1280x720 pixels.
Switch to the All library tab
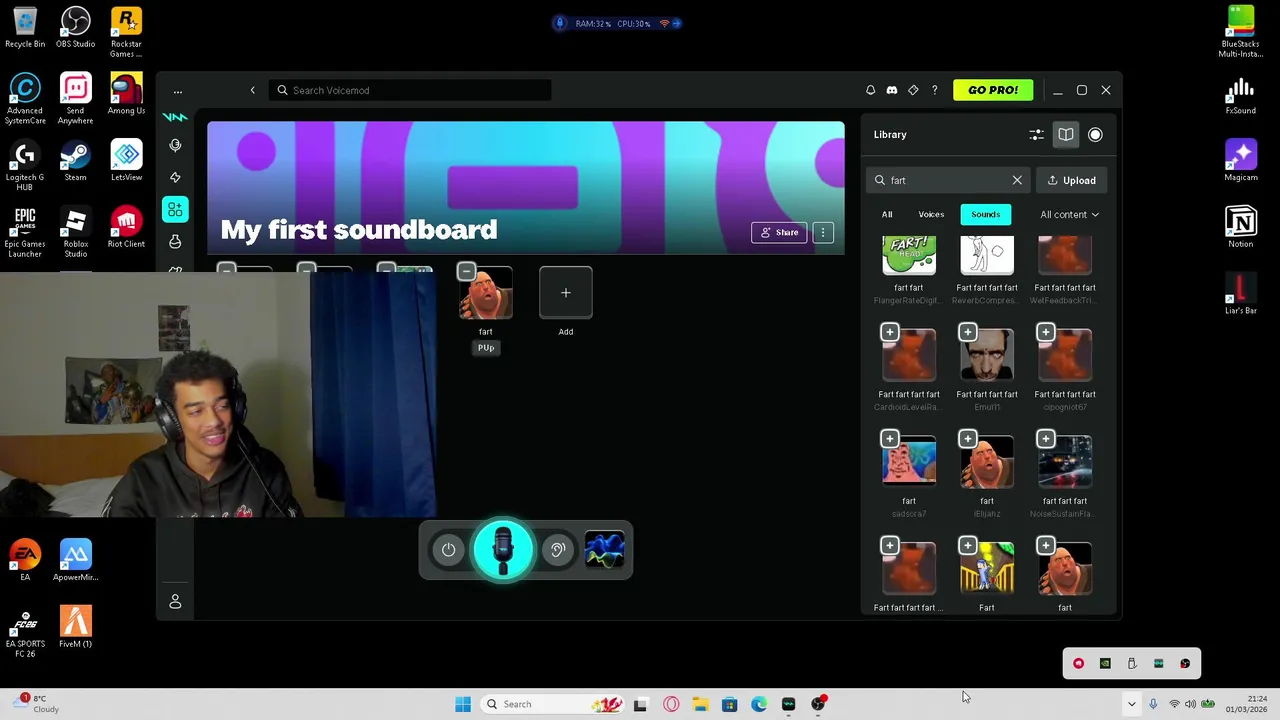point(887,214)
